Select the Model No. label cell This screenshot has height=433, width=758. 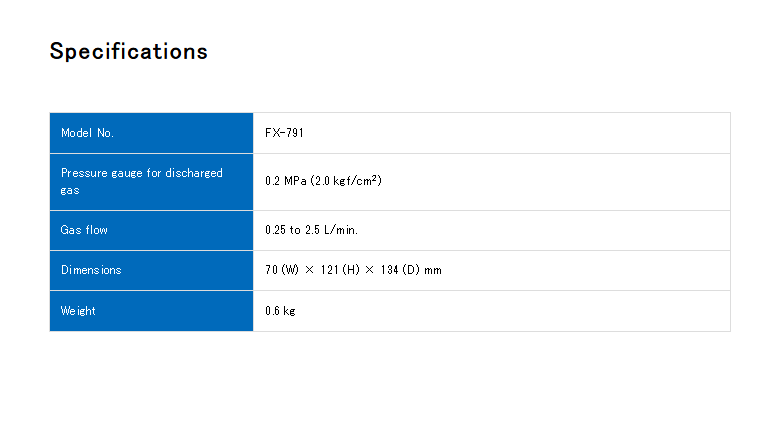(151, 133)
